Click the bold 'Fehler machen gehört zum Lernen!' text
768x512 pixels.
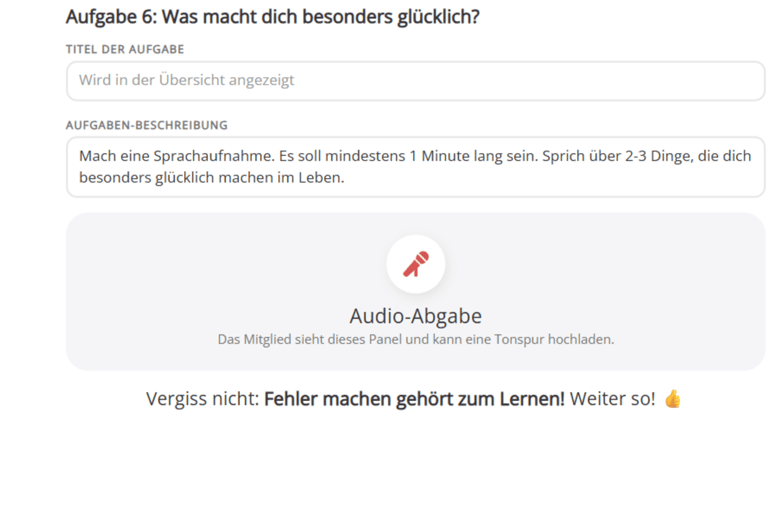tap(414, 399)
